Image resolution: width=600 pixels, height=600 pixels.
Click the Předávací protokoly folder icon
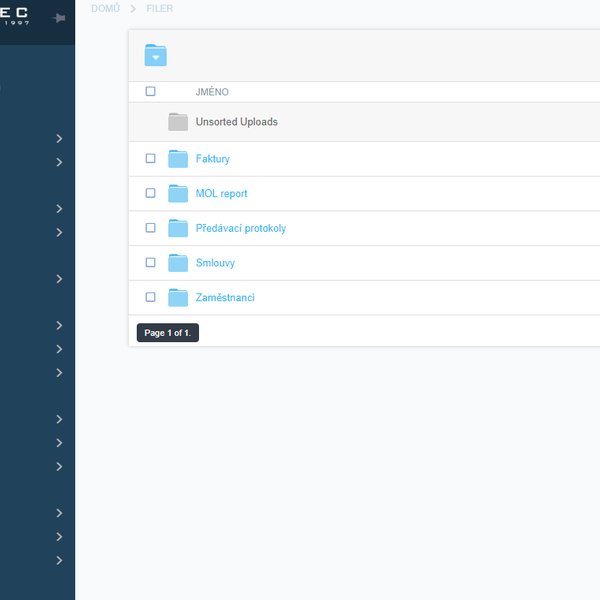[x=178, y=228]
